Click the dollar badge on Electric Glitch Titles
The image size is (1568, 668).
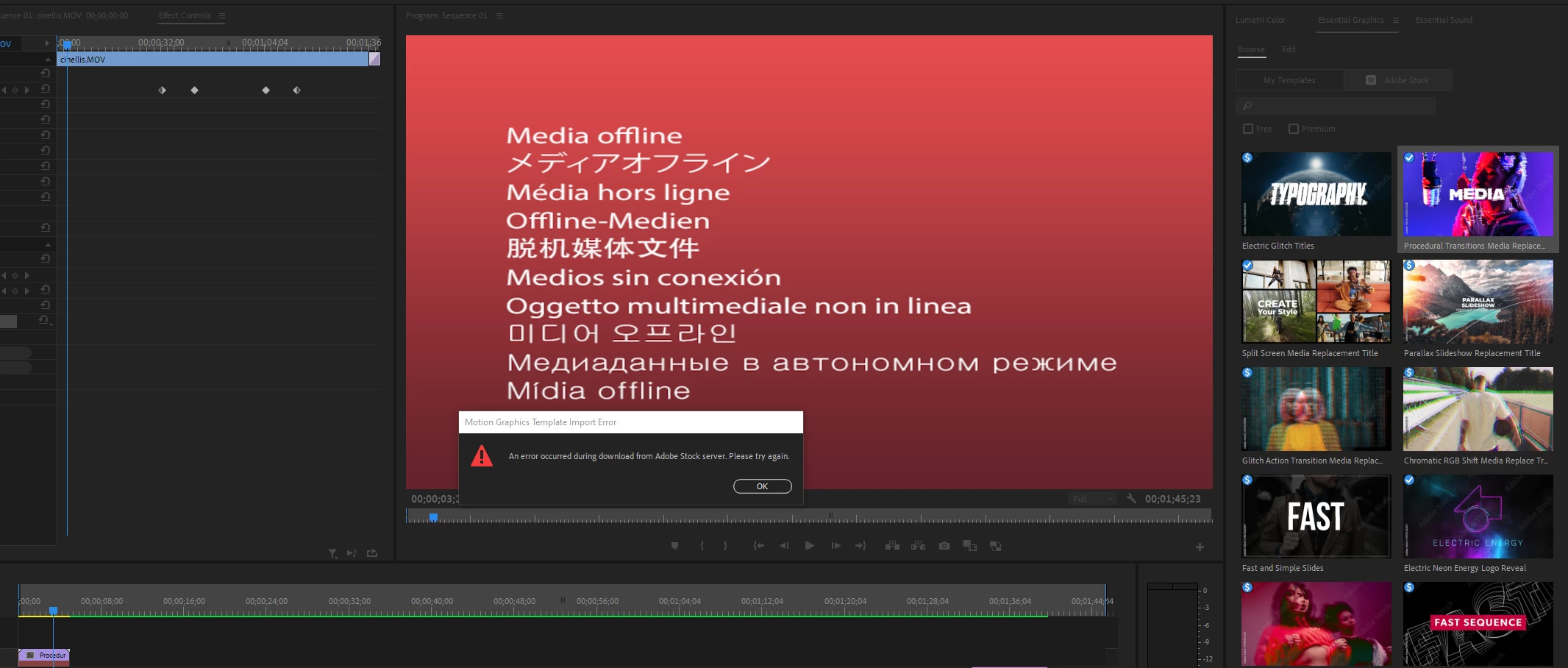1247,157
